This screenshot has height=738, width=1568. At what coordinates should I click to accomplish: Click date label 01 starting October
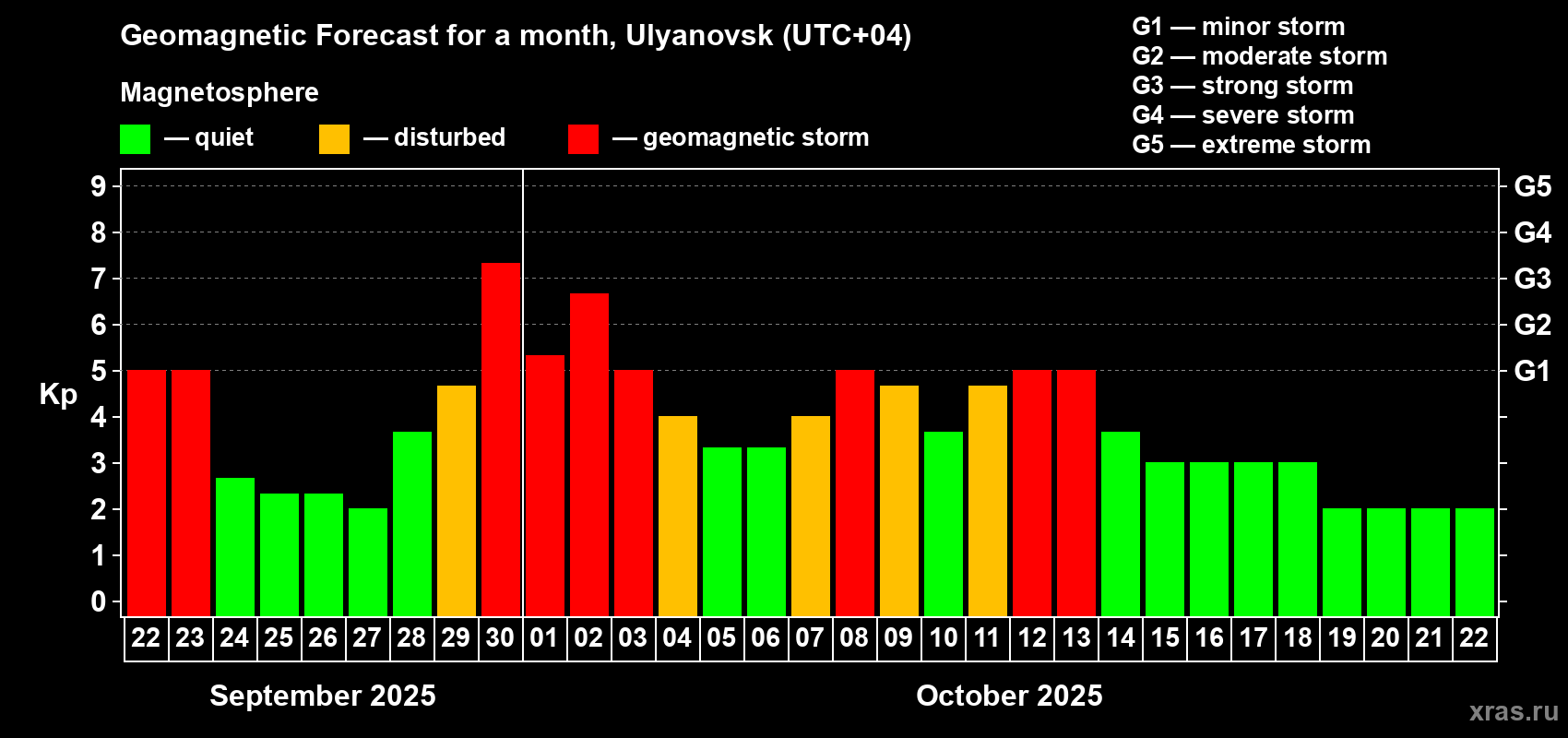[544, 638]
